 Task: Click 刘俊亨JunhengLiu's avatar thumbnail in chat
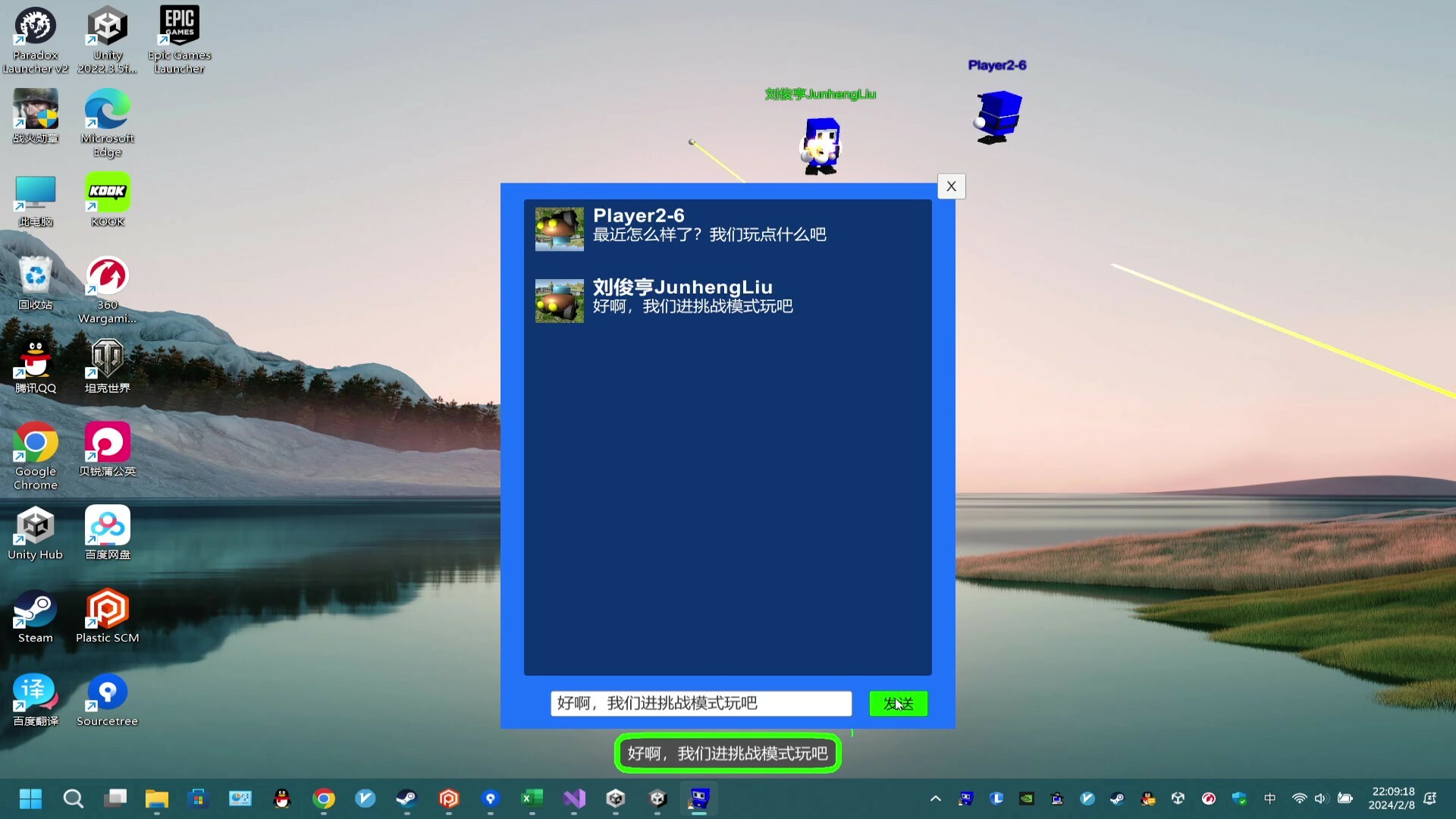(559, 301)
